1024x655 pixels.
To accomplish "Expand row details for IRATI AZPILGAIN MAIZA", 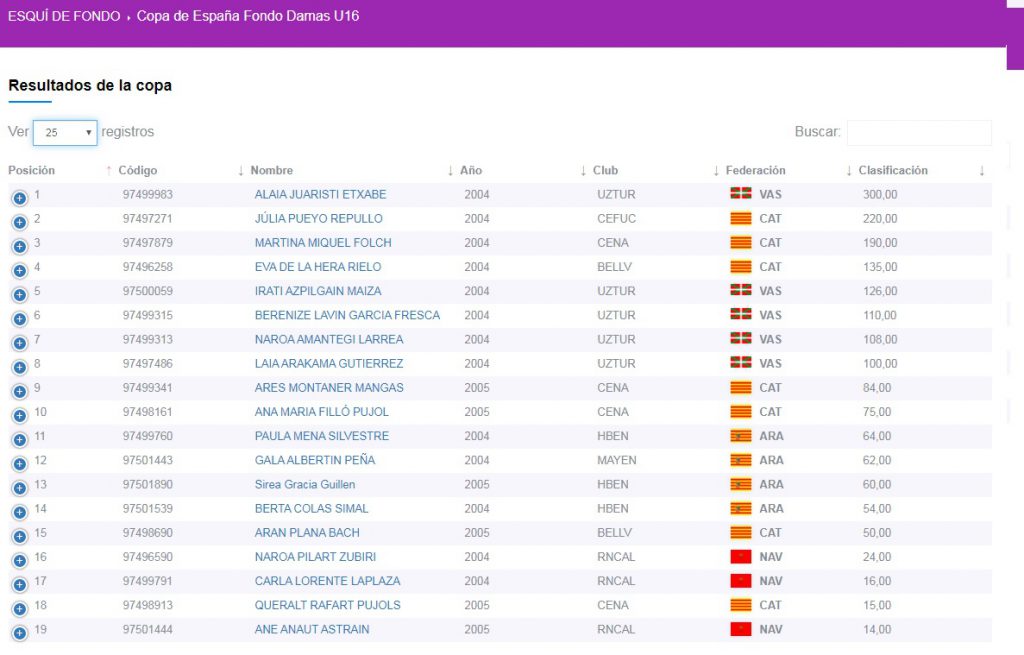I will click(20, 295).
